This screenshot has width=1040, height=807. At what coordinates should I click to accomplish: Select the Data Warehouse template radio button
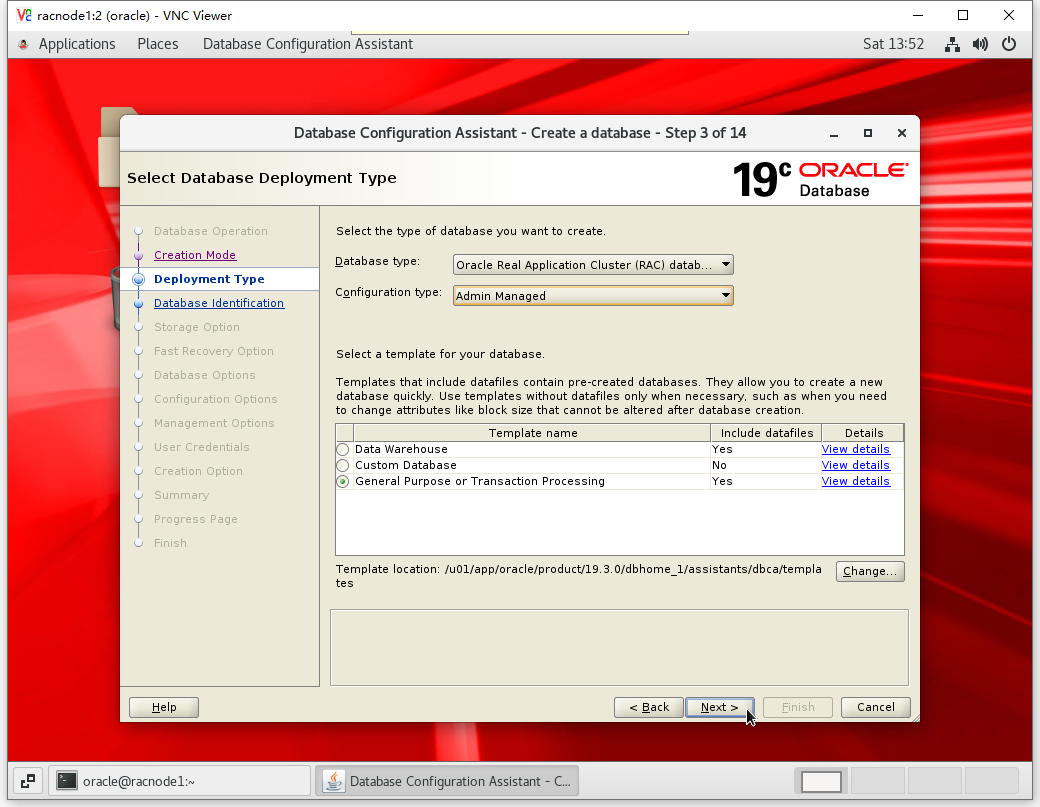(343, 450)
